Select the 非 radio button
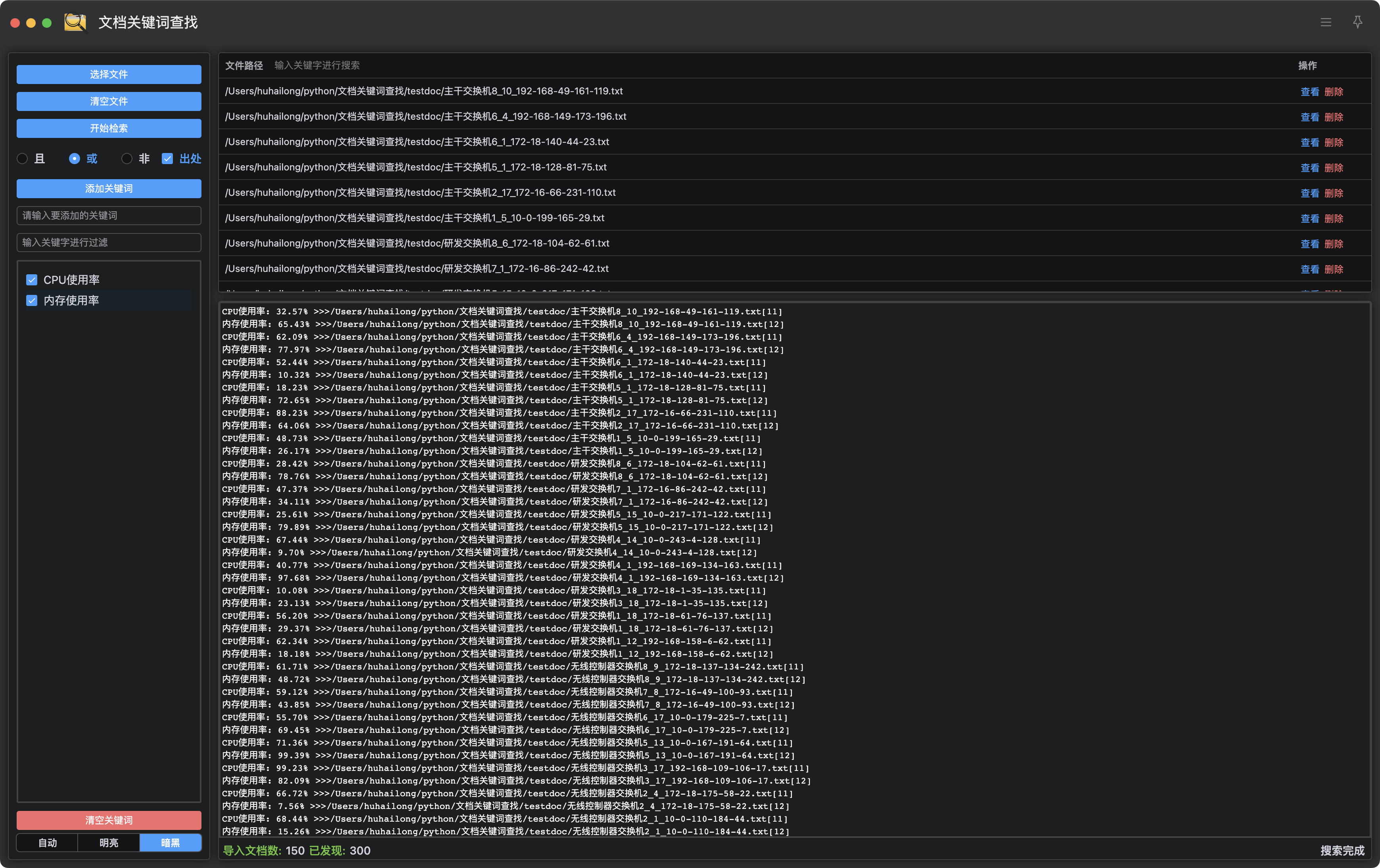 click(127, 159)
